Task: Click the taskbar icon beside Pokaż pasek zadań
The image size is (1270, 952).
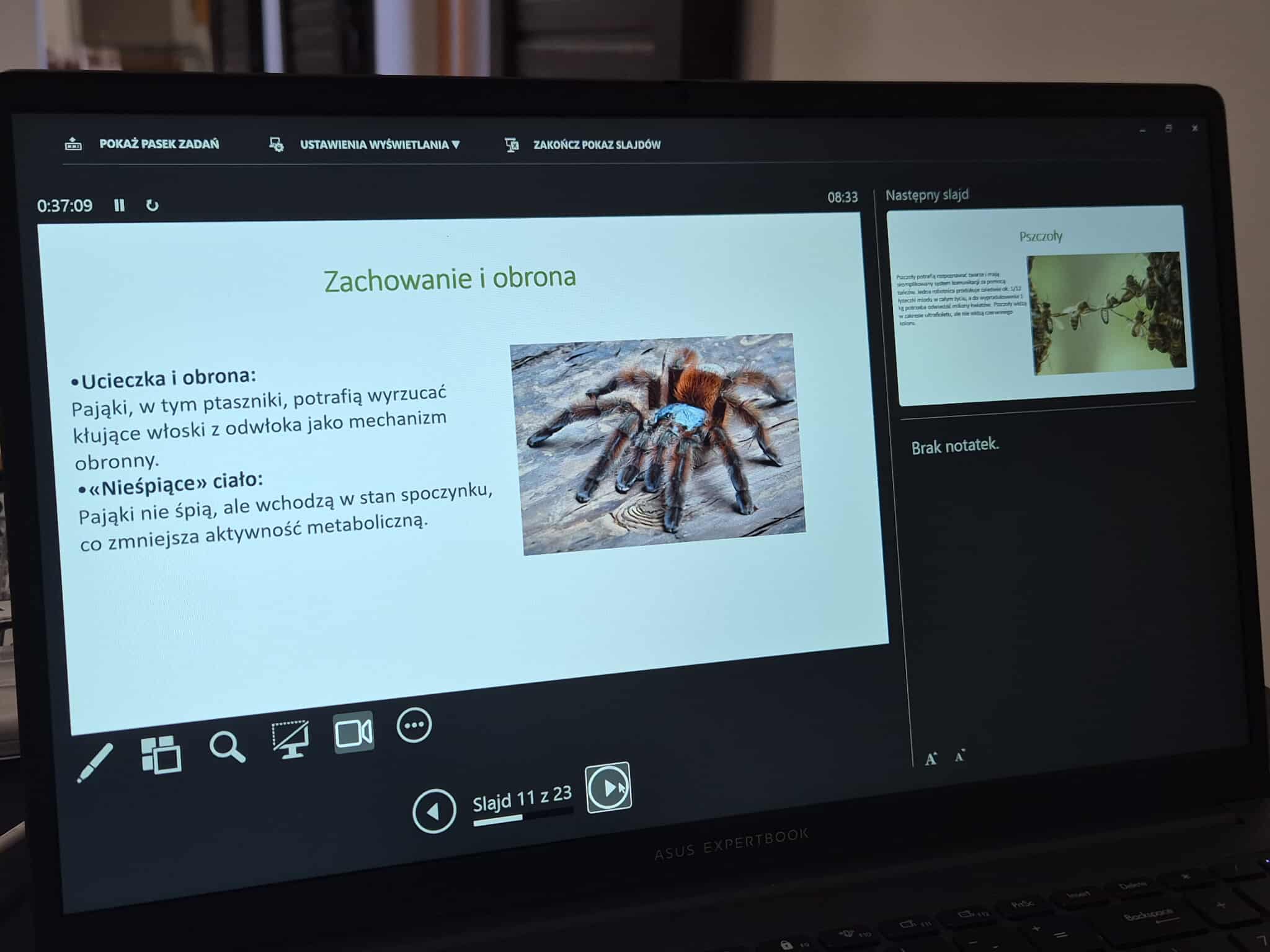Action: click(x=73, y=144)
